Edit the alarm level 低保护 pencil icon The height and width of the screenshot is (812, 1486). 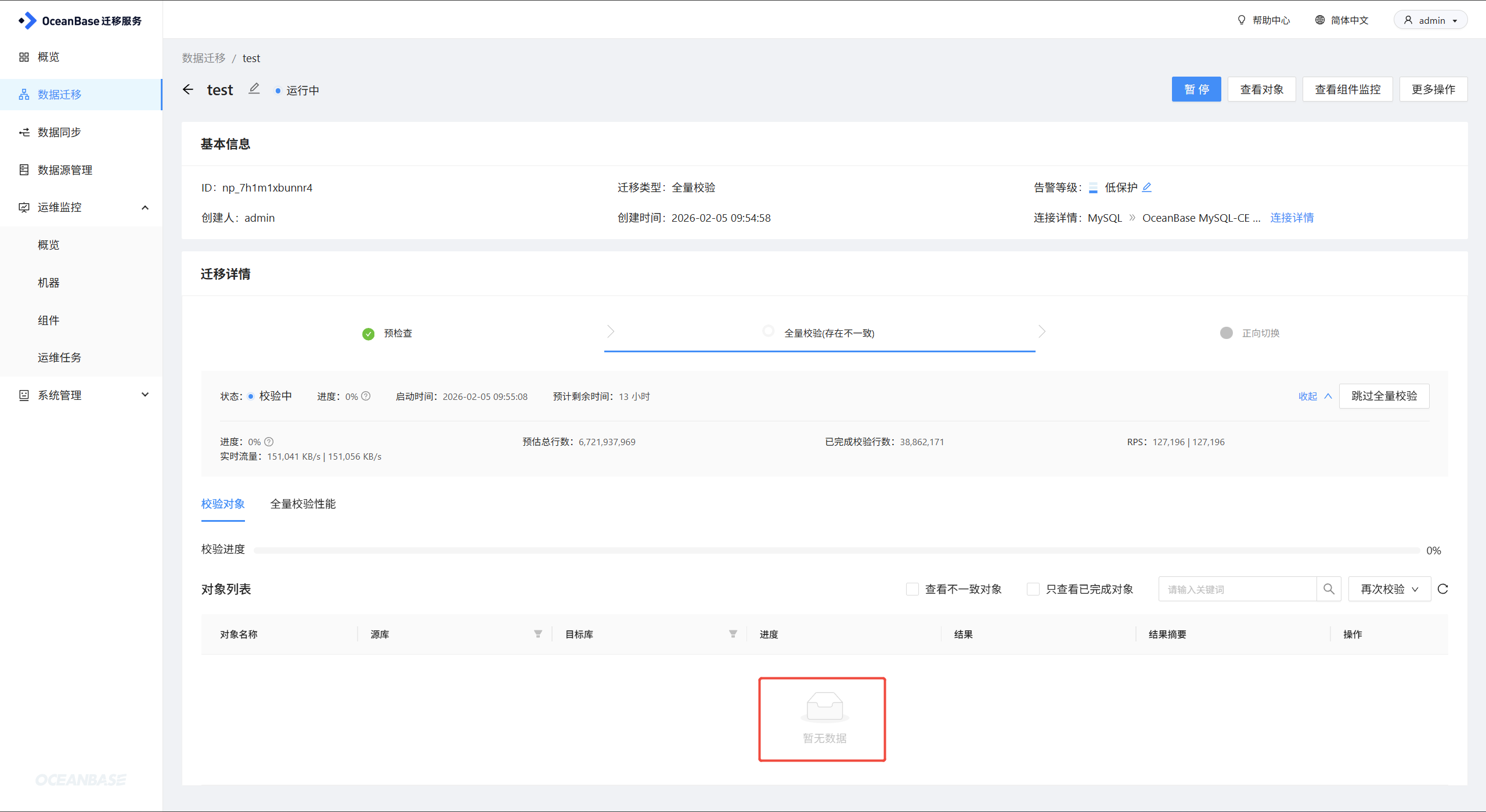[1147, 187]
